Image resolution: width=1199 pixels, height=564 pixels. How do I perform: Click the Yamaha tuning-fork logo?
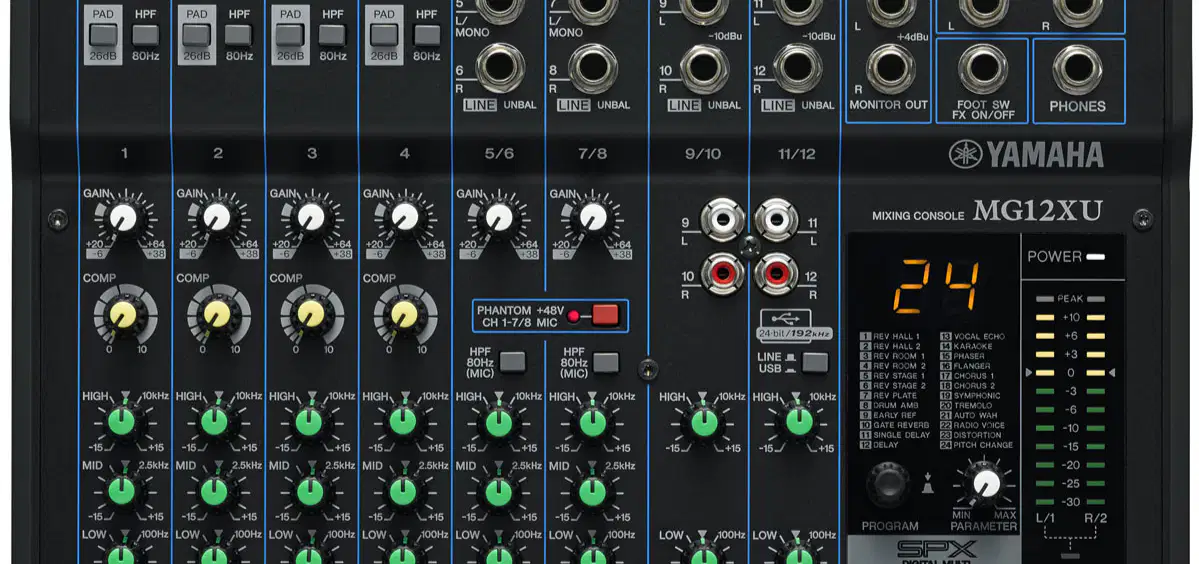point(965,154)
